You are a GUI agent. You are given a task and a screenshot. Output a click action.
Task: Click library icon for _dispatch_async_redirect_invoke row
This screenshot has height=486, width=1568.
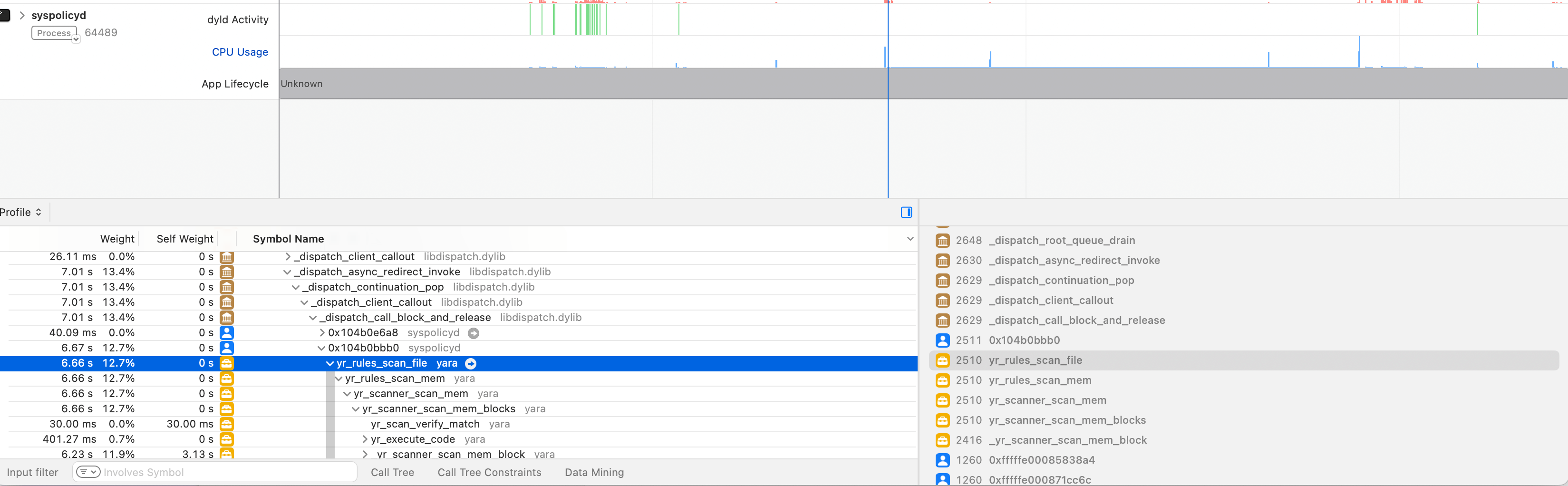point(226,272)
